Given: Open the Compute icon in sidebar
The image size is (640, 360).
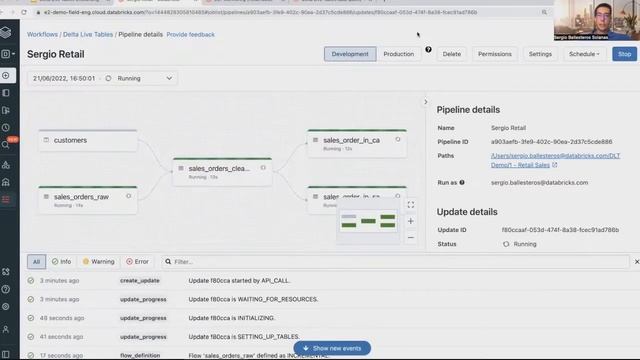Looking at the screenshot, I should [6, 182].
